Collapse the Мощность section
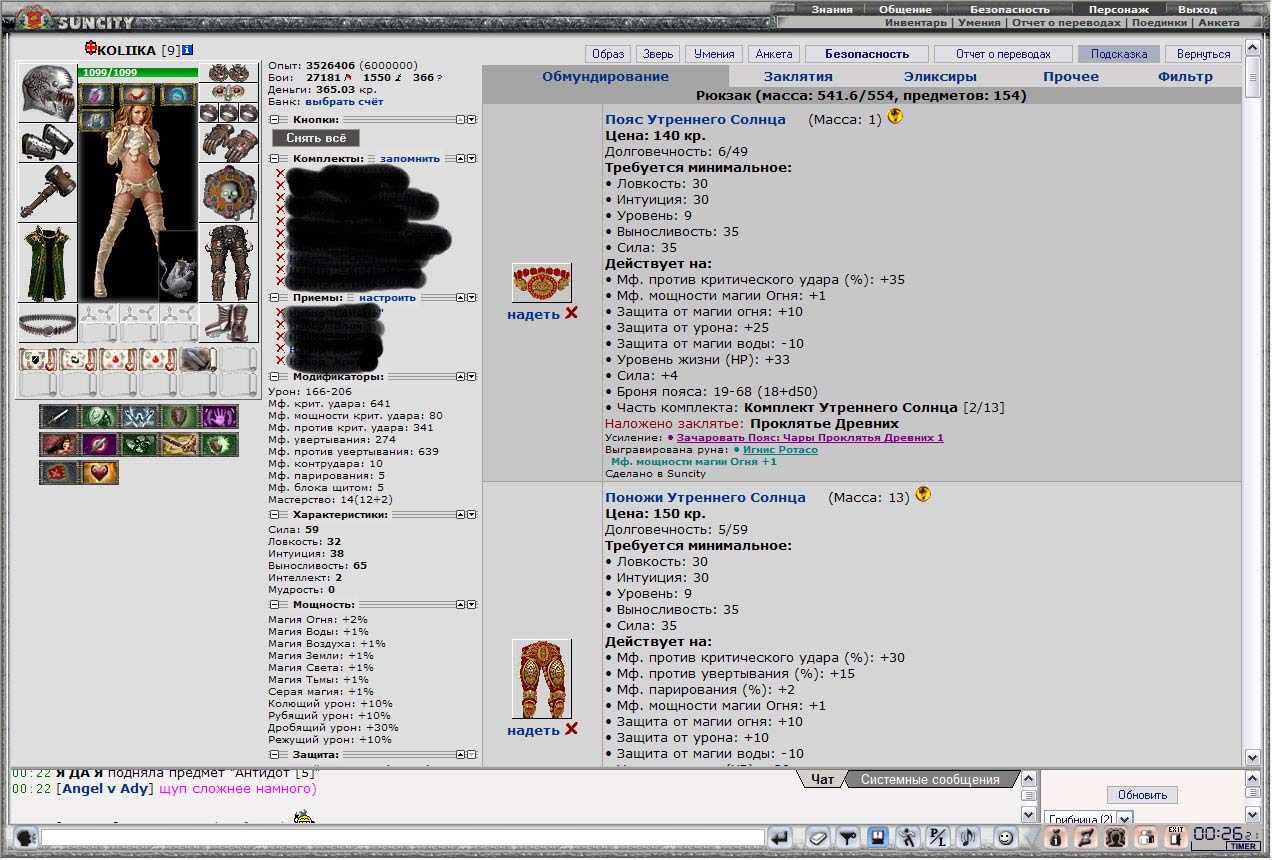 [x=274, y=604]
